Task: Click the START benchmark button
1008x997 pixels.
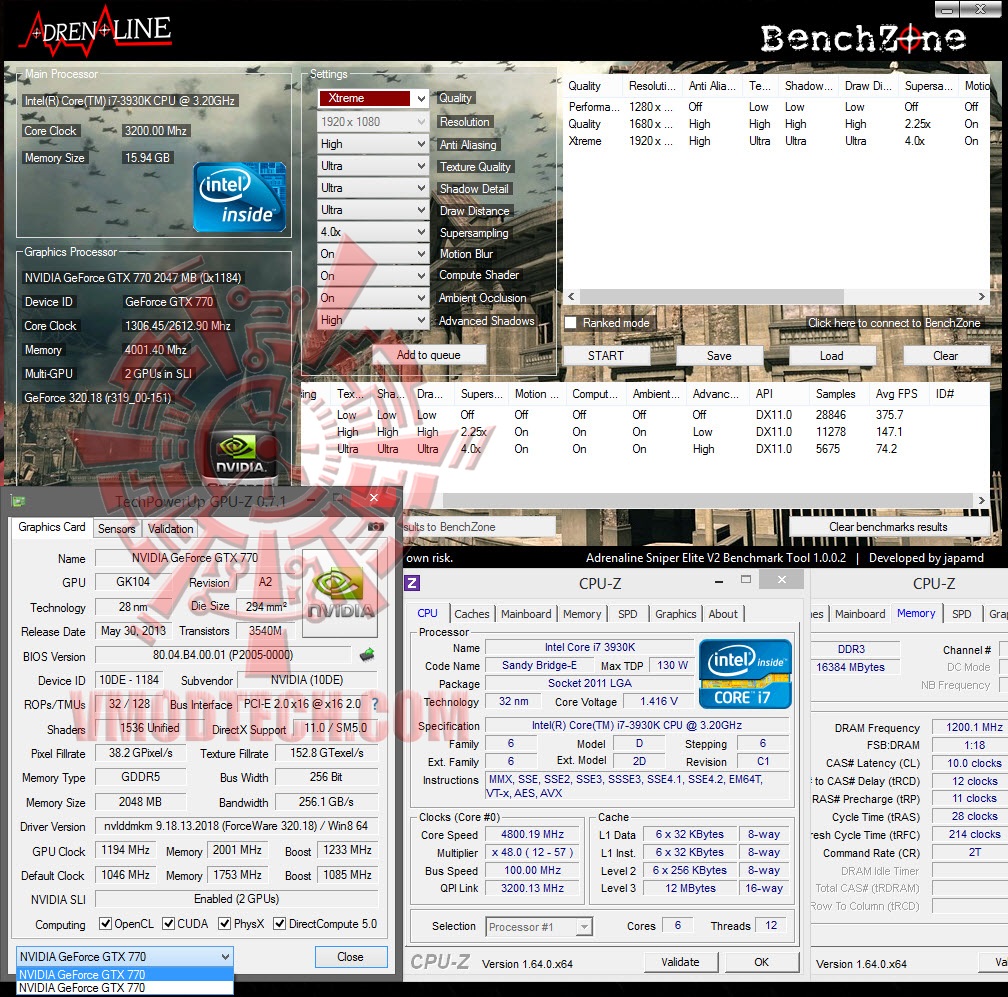Action: pyautogui.click(x=606, y=356)
